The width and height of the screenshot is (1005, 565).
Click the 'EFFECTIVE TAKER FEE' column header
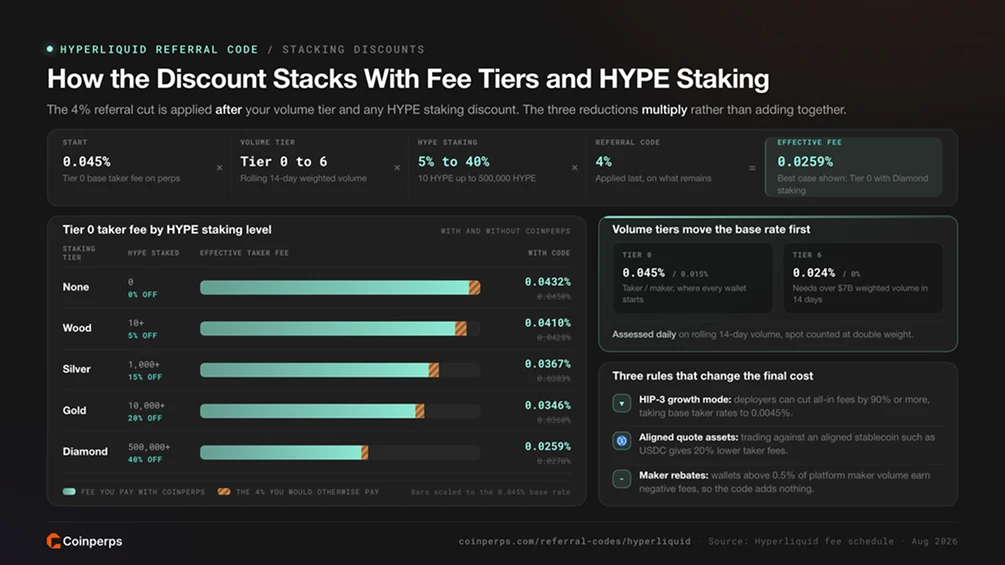click(x=244, y=253)
